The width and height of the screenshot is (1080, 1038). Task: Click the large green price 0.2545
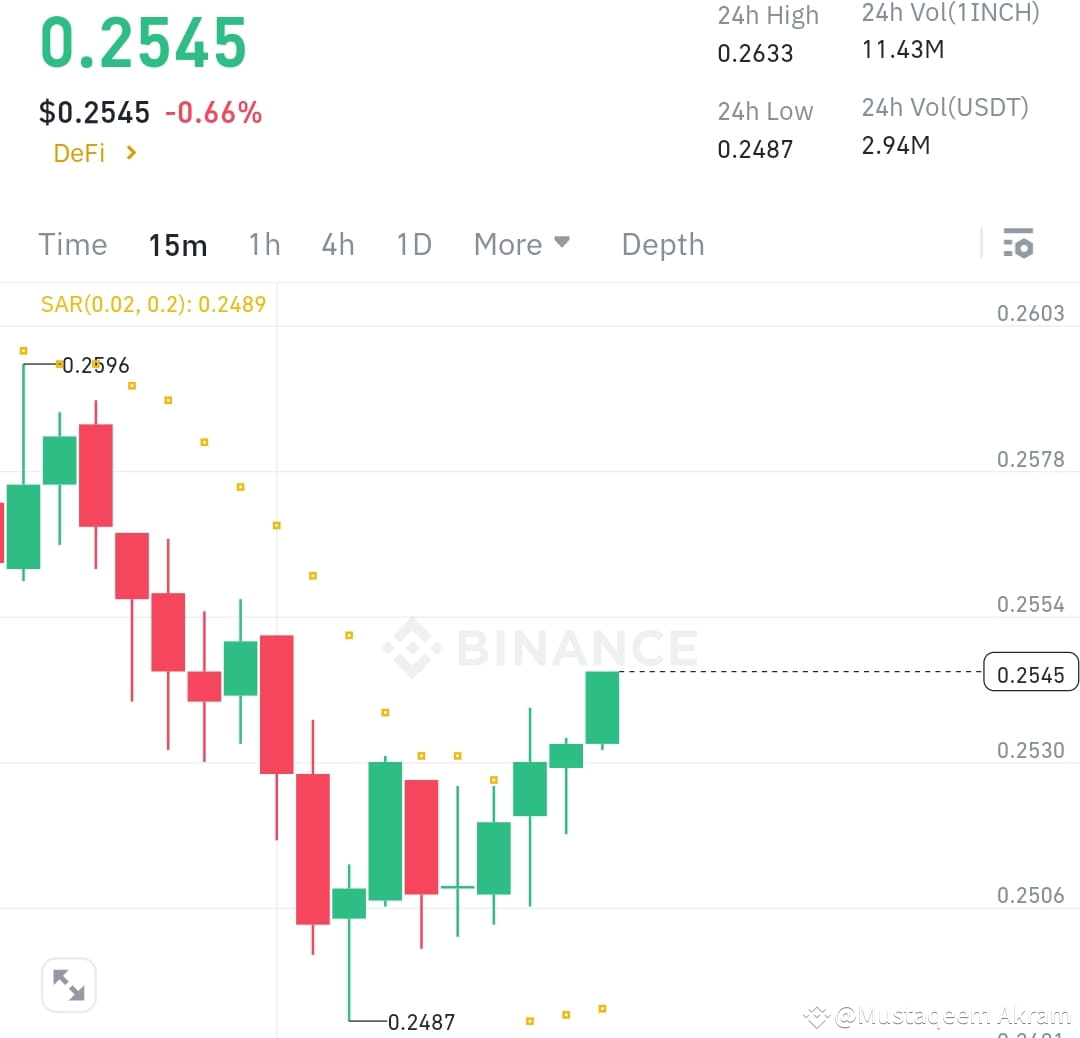[x=143, y=42]
